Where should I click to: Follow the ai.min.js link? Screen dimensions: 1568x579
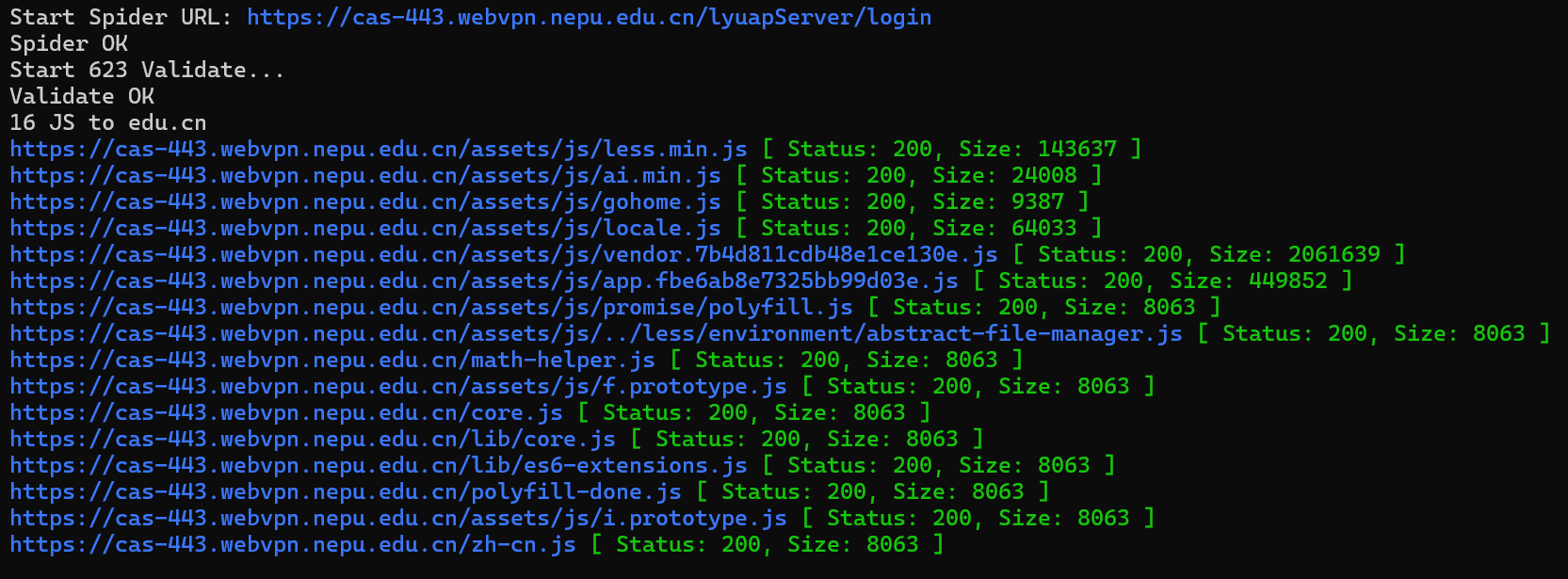point(365,176)
